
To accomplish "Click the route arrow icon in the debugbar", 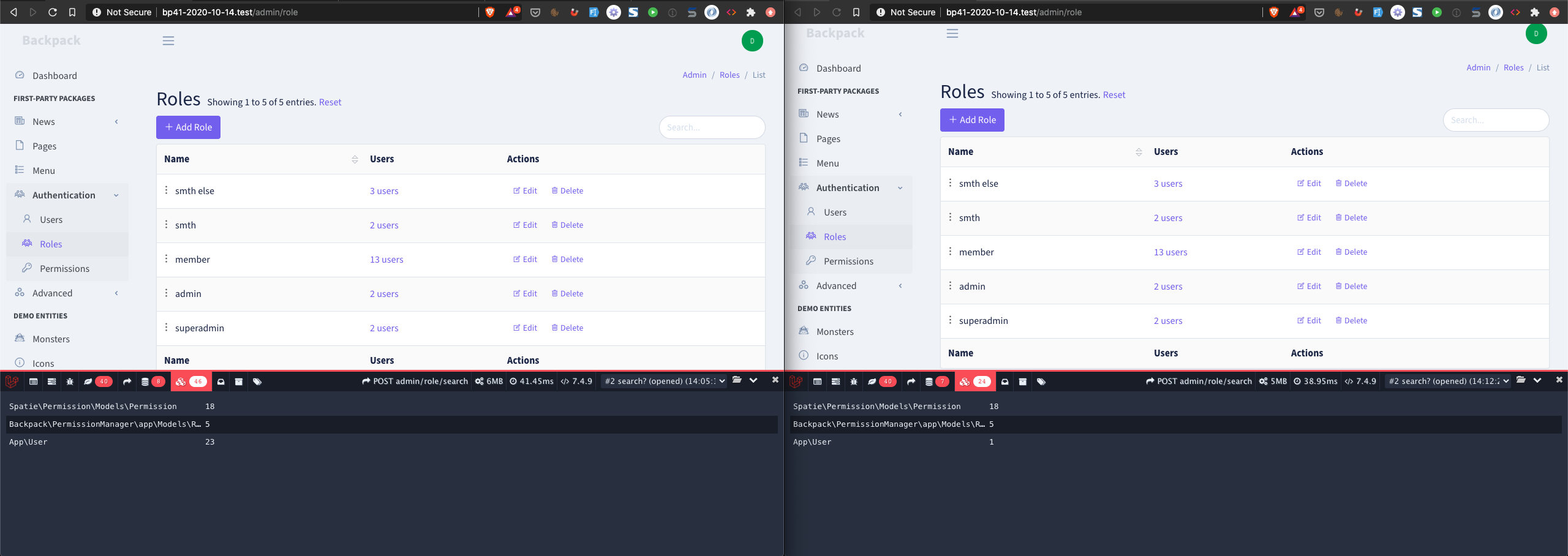I will point(127,381).
